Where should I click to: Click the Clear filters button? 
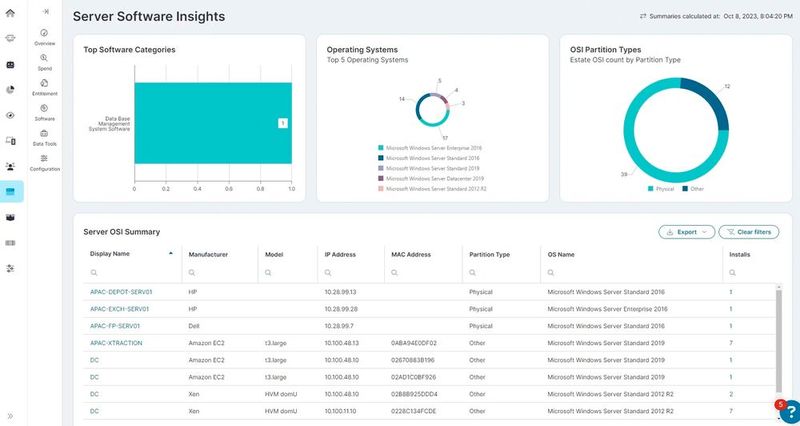(x=748, y=232)
